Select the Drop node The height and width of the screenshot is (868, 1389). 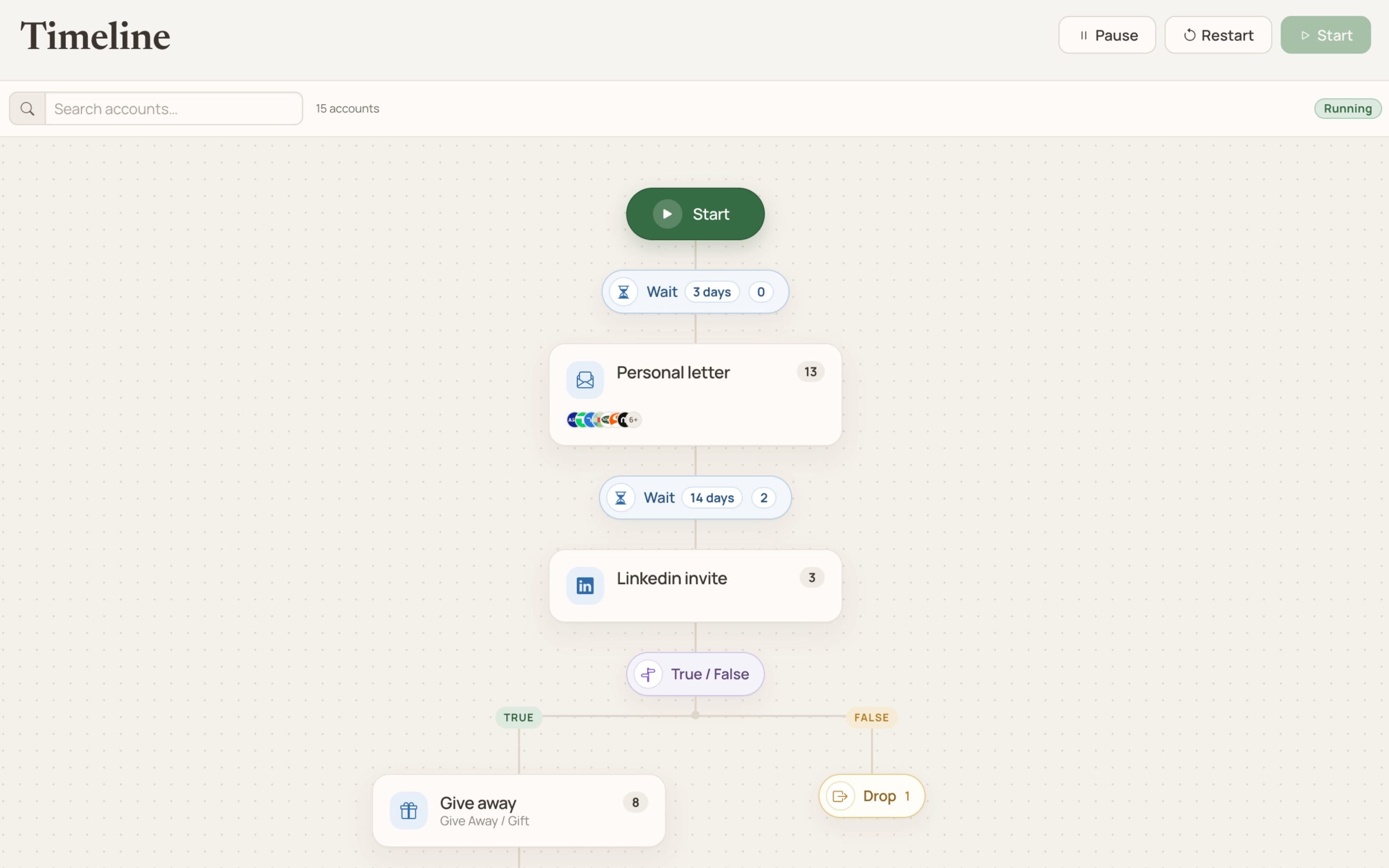[871, 796]
